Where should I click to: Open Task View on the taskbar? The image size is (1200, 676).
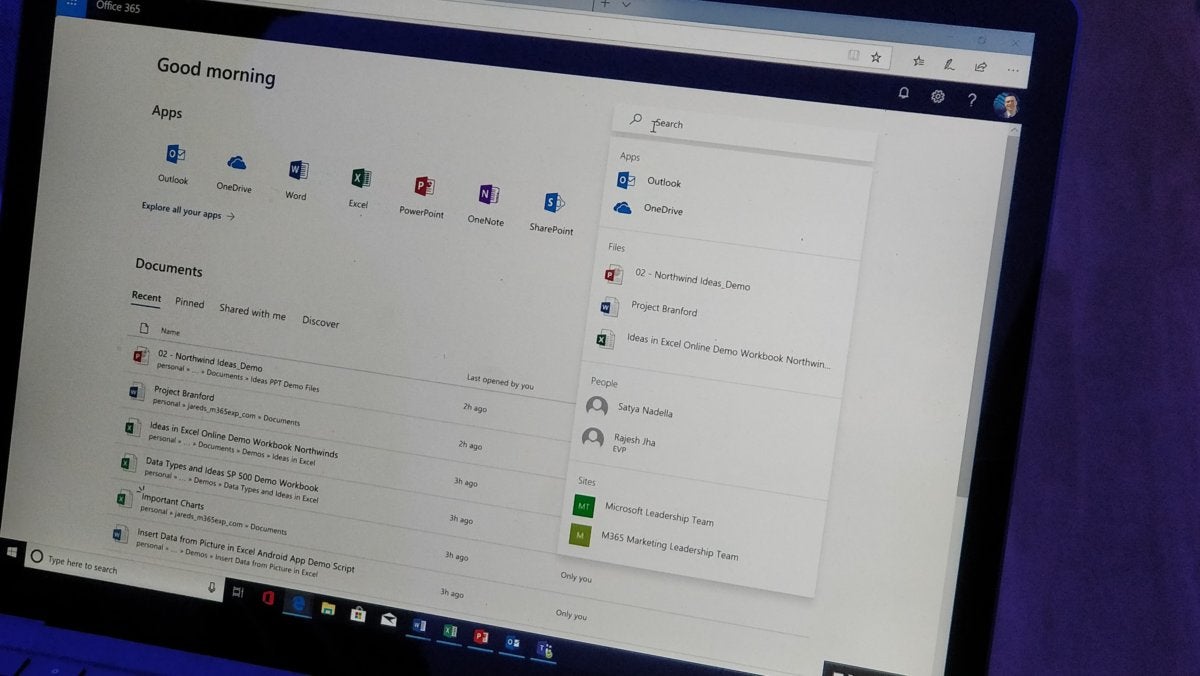[238, 592]
